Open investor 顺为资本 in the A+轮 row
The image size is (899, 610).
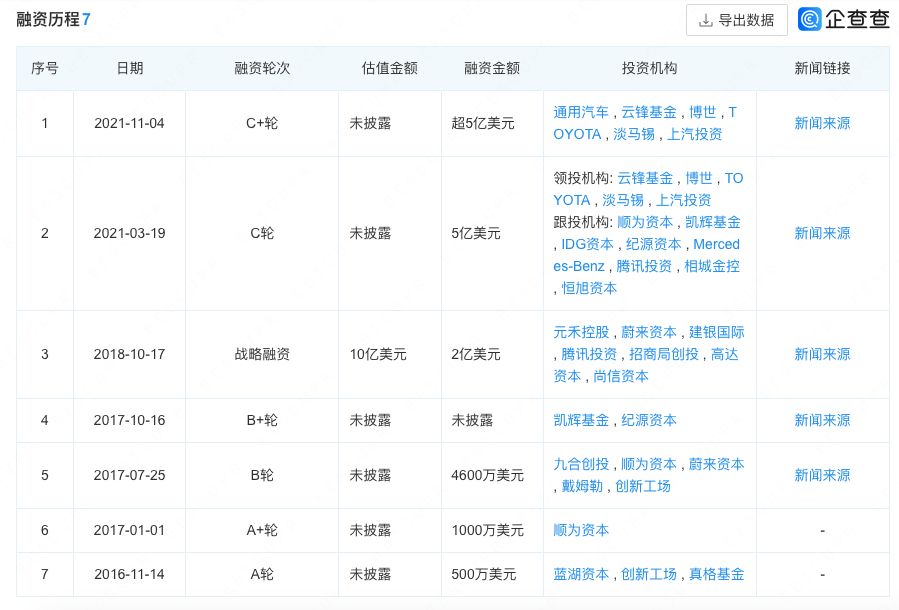pyautogui.click(x=581, y=530)
